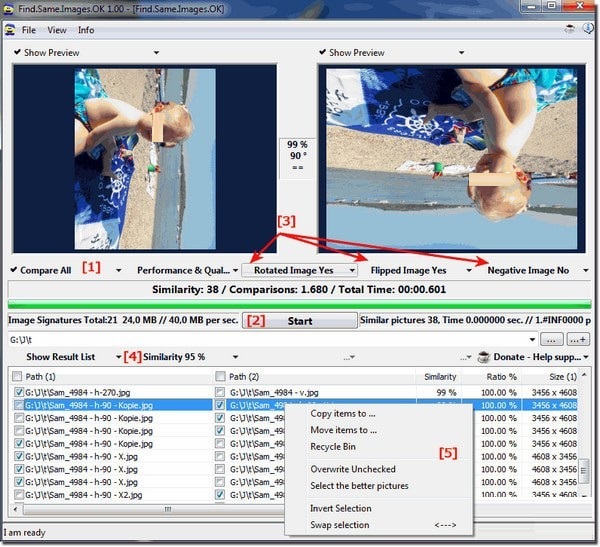The width and height of the screenshot is (600, 547).
Task: Check the Sam_4984 - h-90 - X2.jpg checkbox
Action: point(19,495)
